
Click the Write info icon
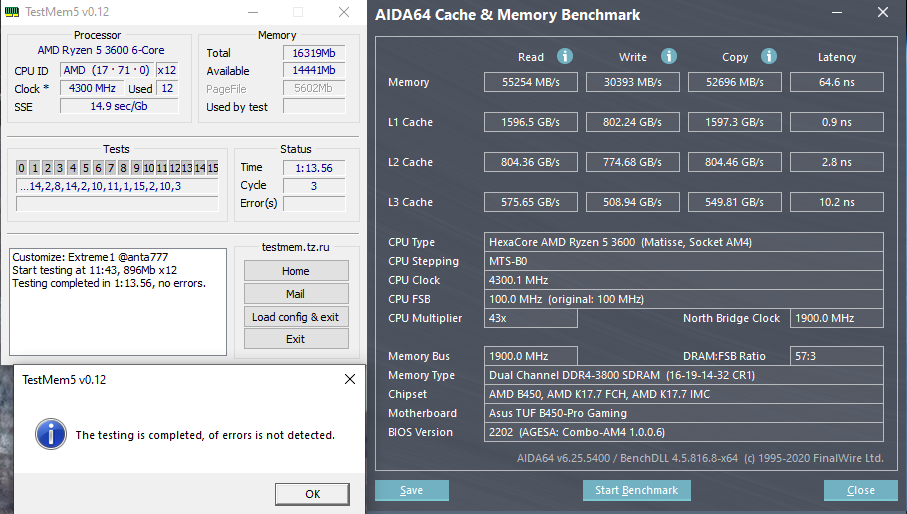click(669, 57)
